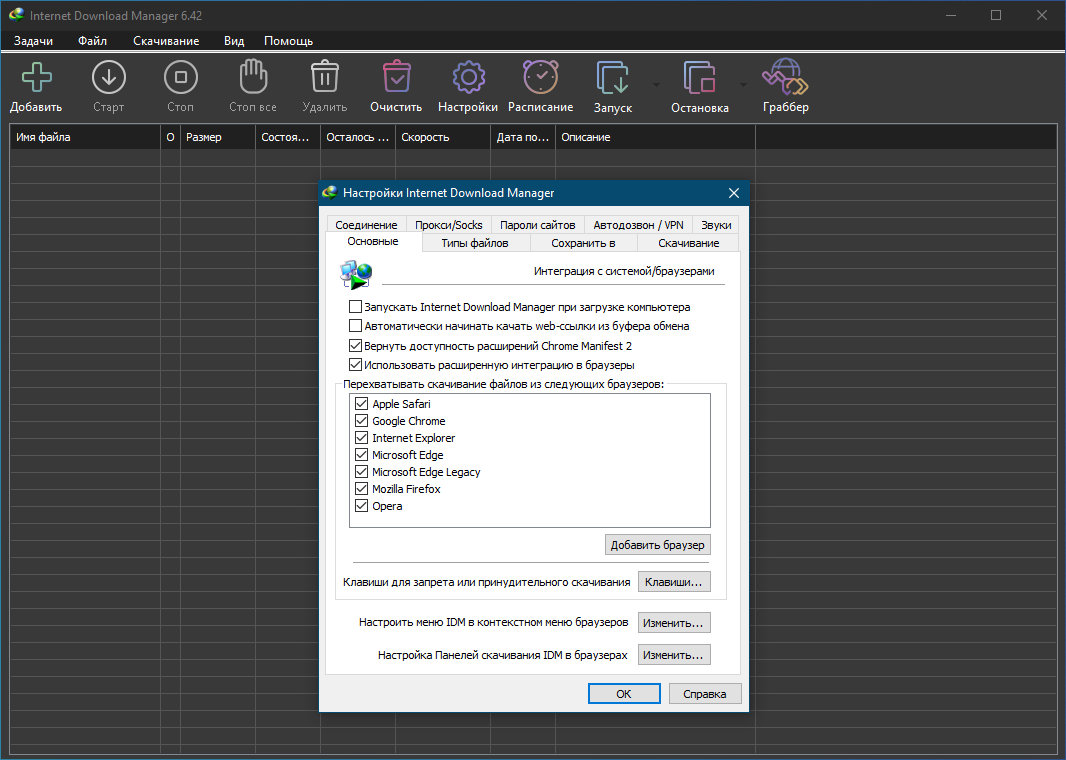Click the Остановка queue stop icon
Viewport: 1066px width, 760px height.
pyautogui.click(x=700, y=78)
